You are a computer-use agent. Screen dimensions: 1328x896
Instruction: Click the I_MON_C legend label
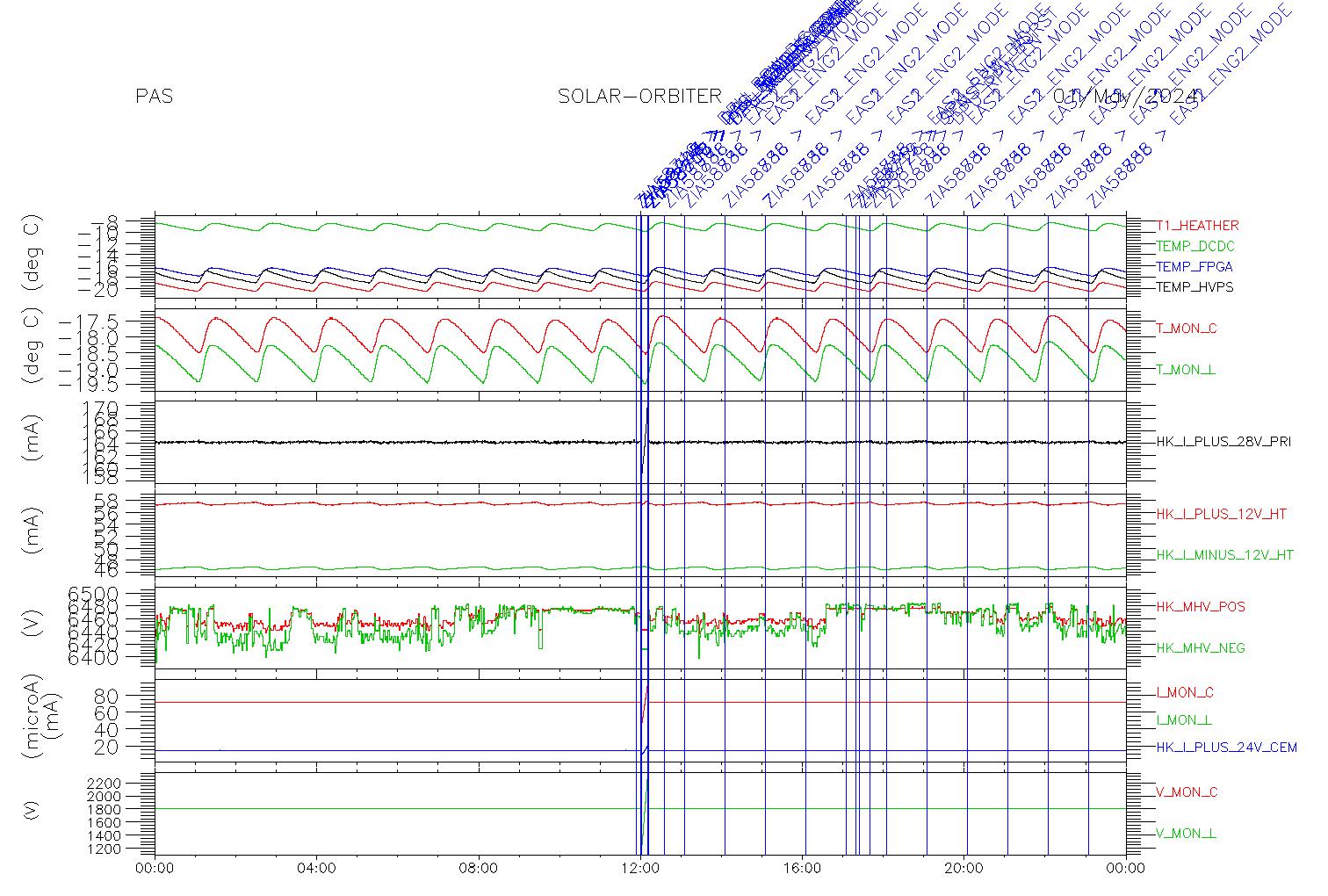point(1185,693)
